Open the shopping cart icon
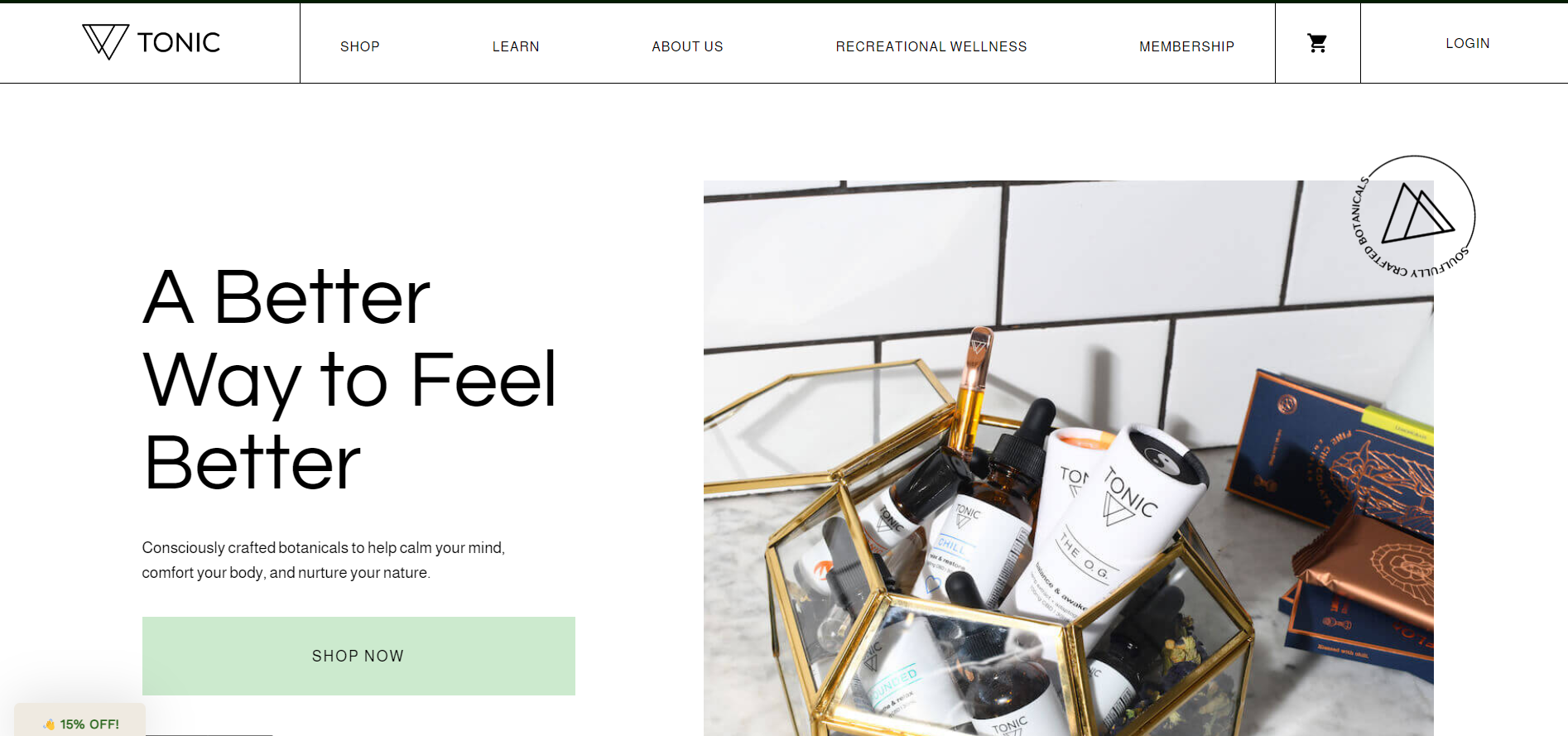This screenshot has height=736, width=1568. (x=1317, y=43)
